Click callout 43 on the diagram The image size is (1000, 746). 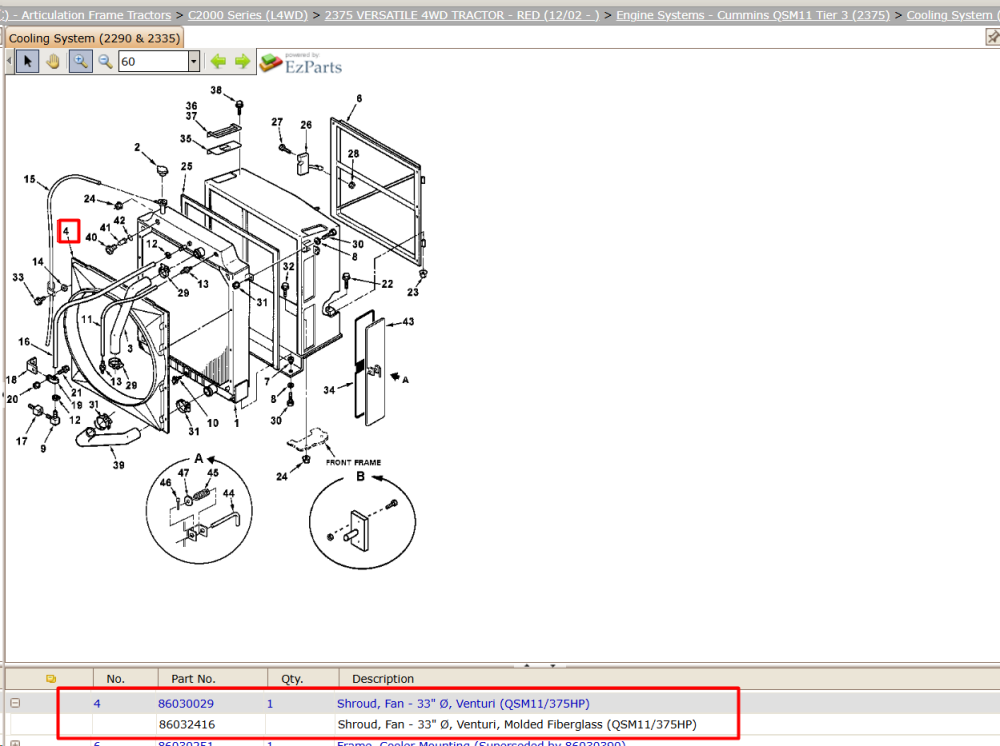click(x=408, y=321)
